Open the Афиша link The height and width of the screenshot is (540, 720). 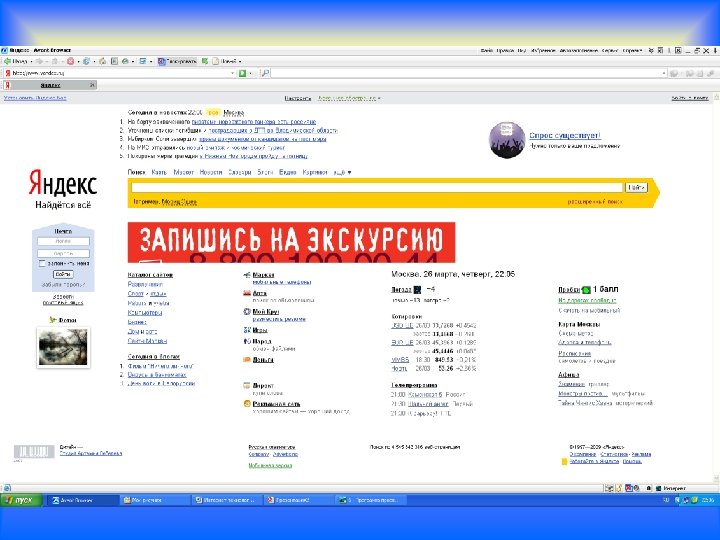coord(568,375)
